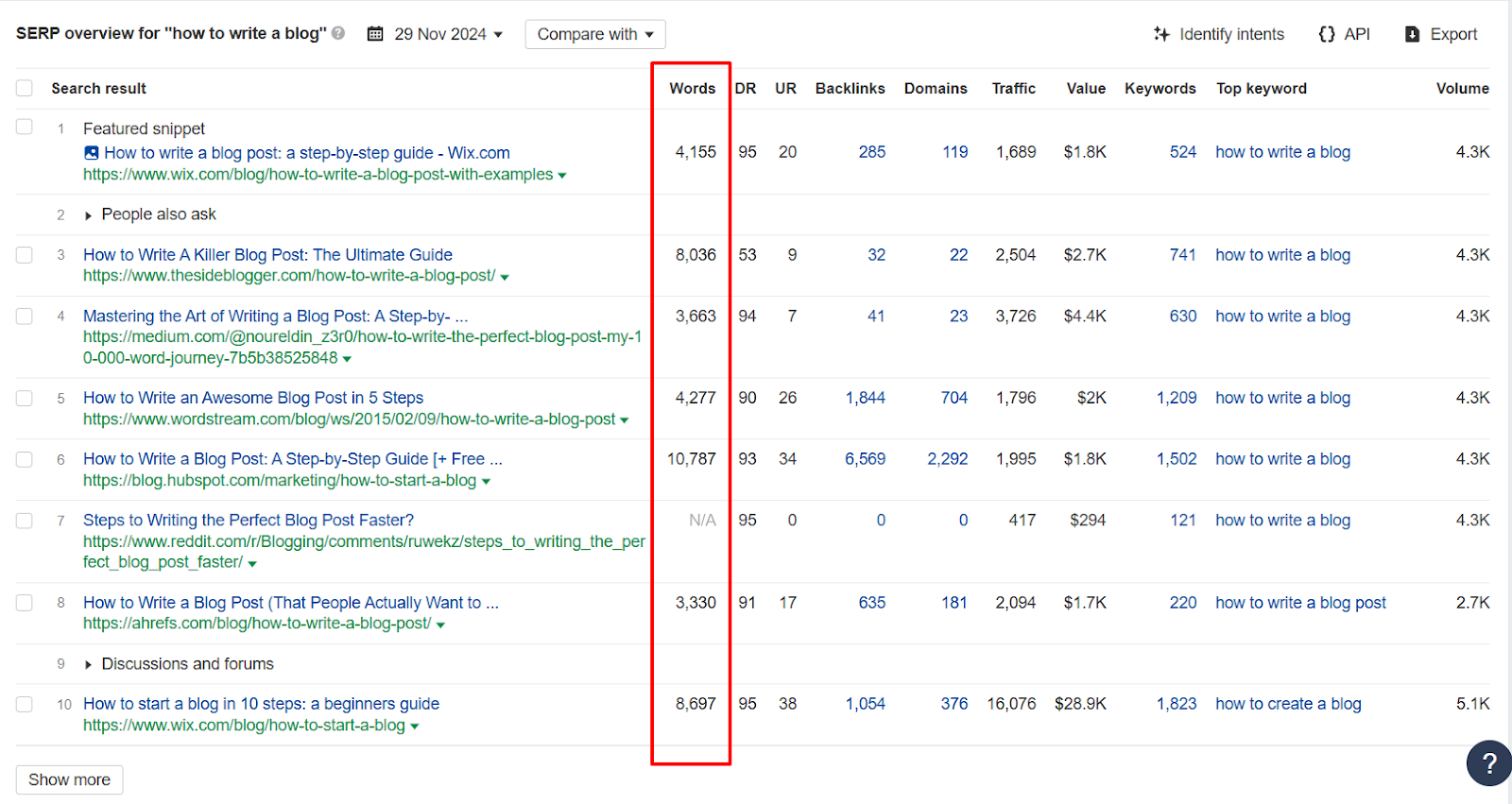Click the featured snippet image icon for Wix result
The height and width of the screenshot is (804, 1512).
point(91,153)
